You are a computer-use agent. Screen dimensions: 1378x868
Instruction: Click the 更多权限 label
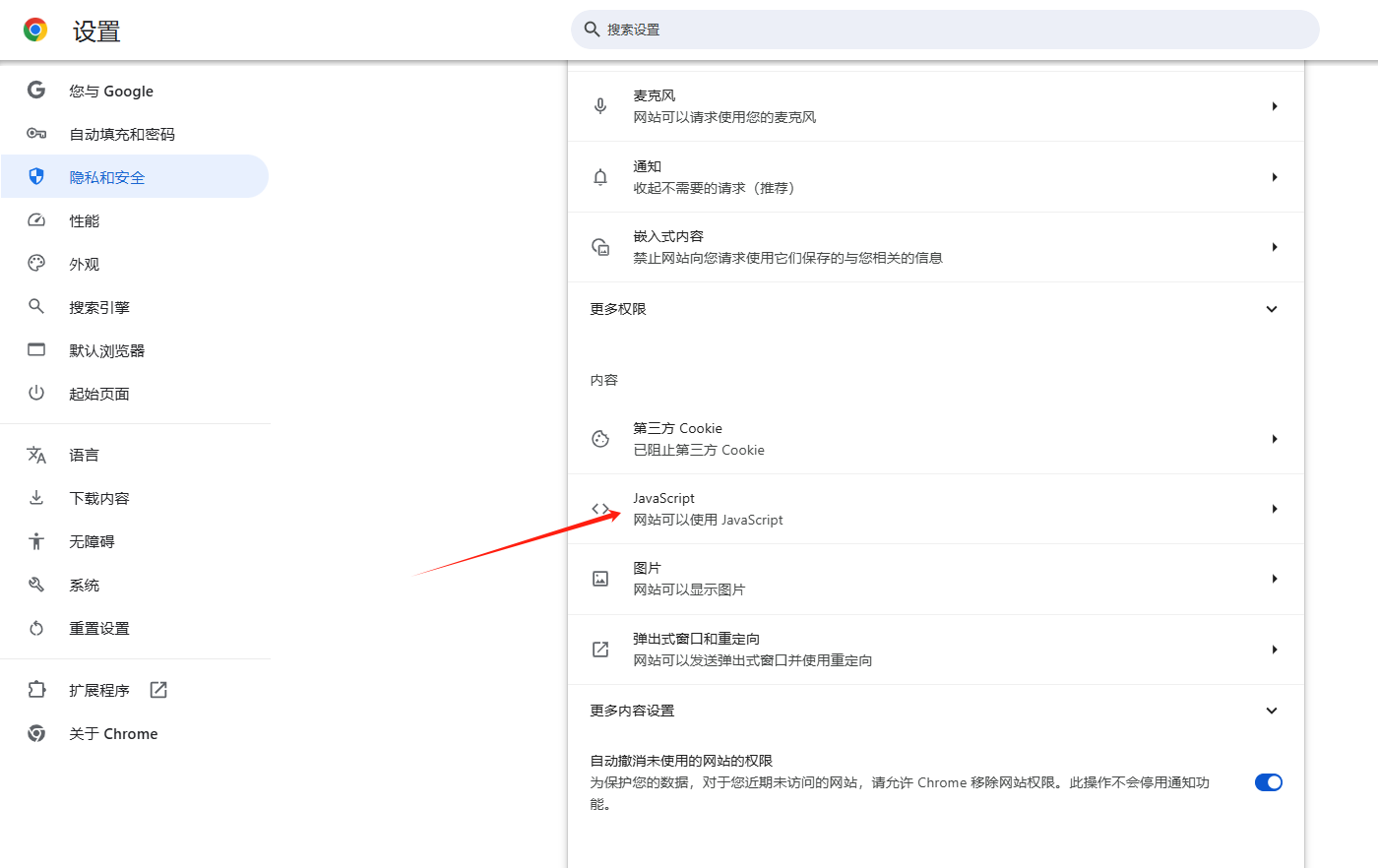point(618,309)
